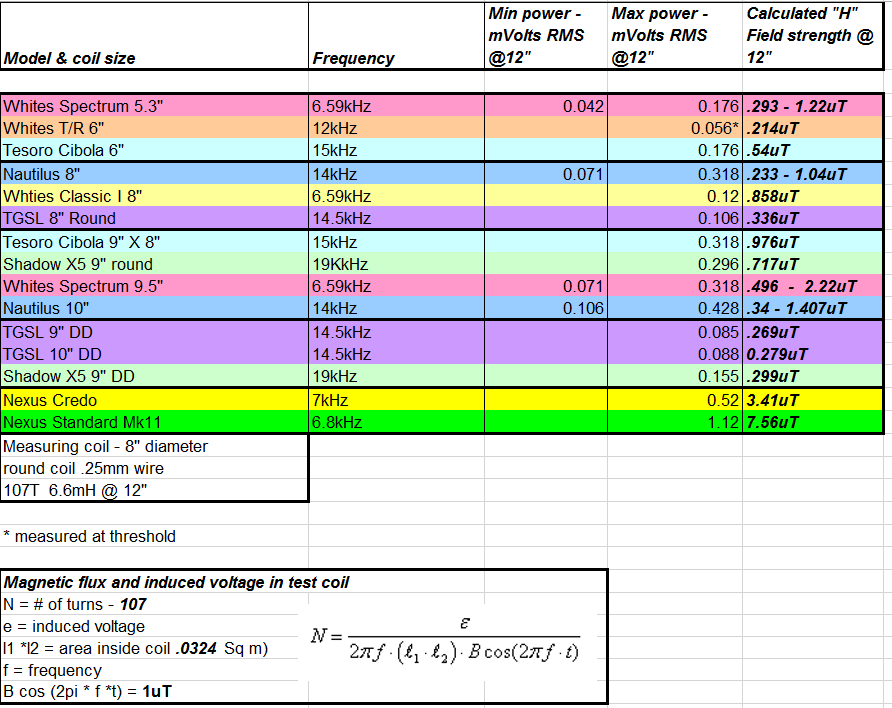This screenshot has height=708, width=892.
Task: Click field strength '.293 - 1.22uT'
Action: tap(813, 106)
